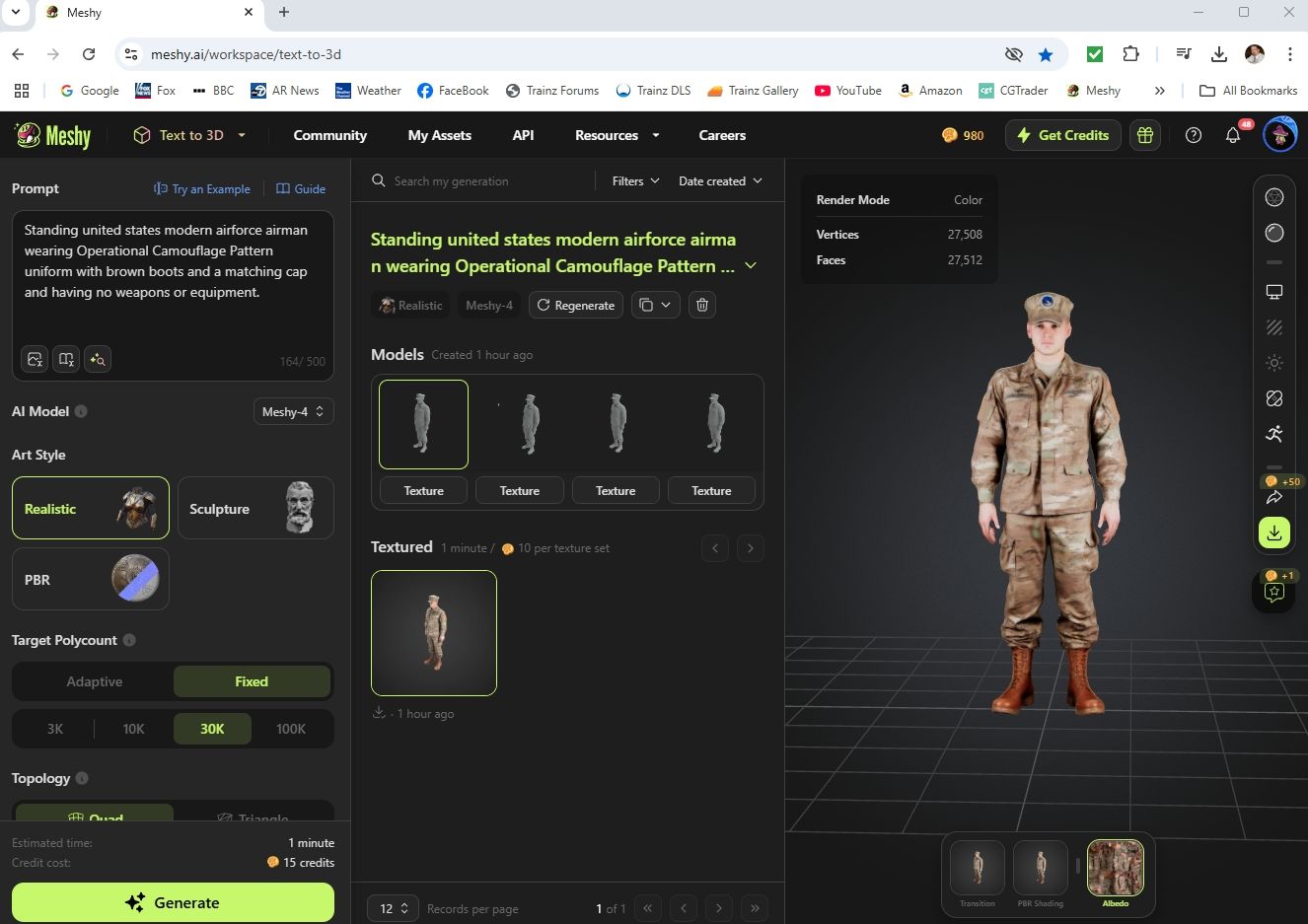Click the gift box icon in header
Image resolution: width=1308 pixels, height=924 pixels.
(1145, 135)
